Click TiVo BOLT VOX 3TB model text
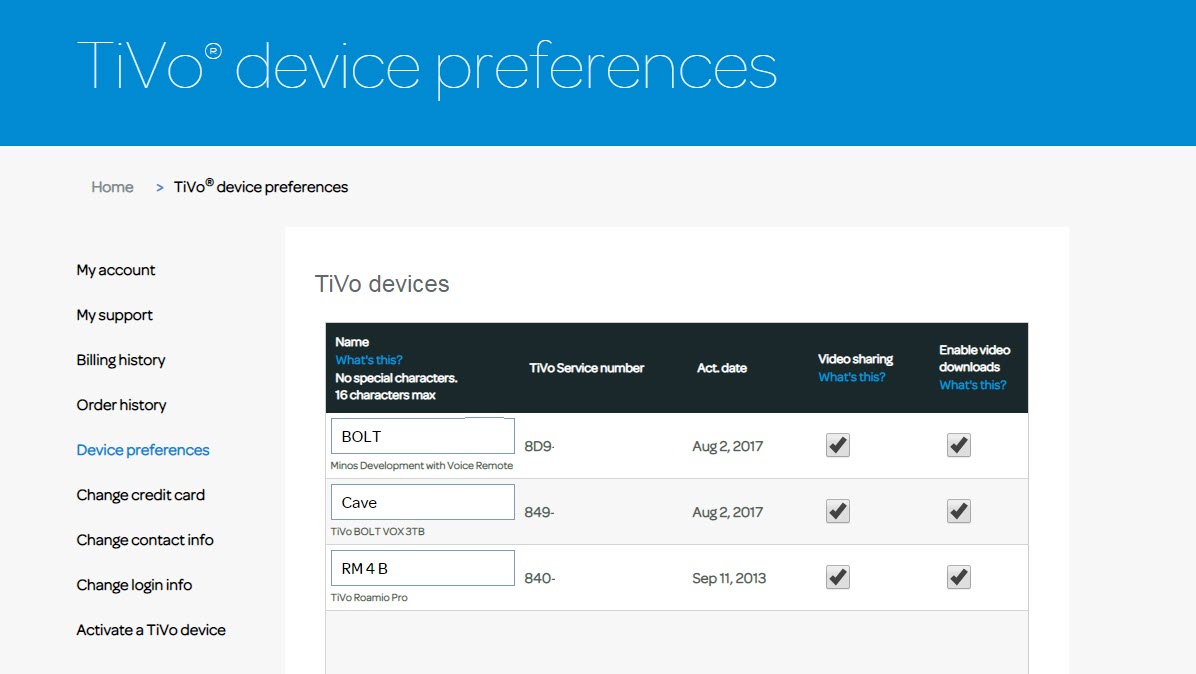1196x674 pixels. (x=378, y=531)
